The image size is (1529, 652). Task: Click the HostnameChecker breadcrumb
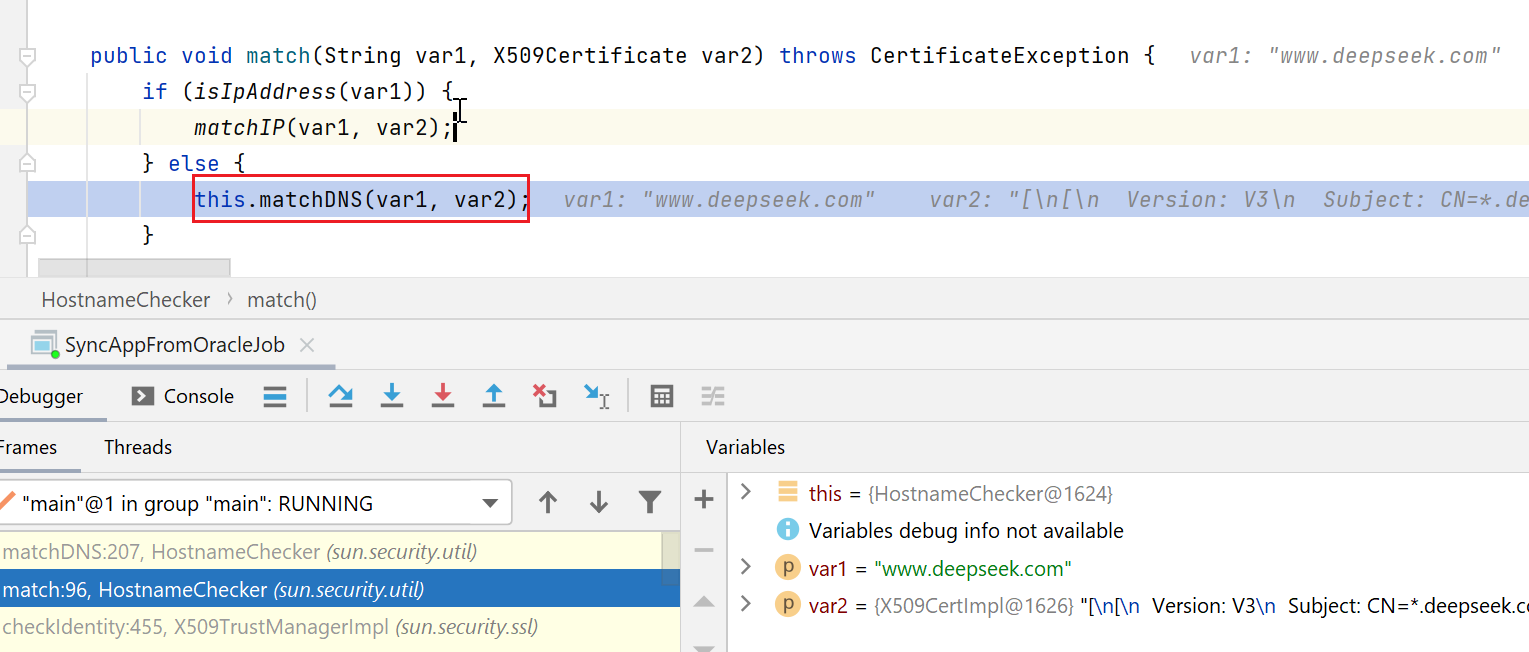(126, 300)
